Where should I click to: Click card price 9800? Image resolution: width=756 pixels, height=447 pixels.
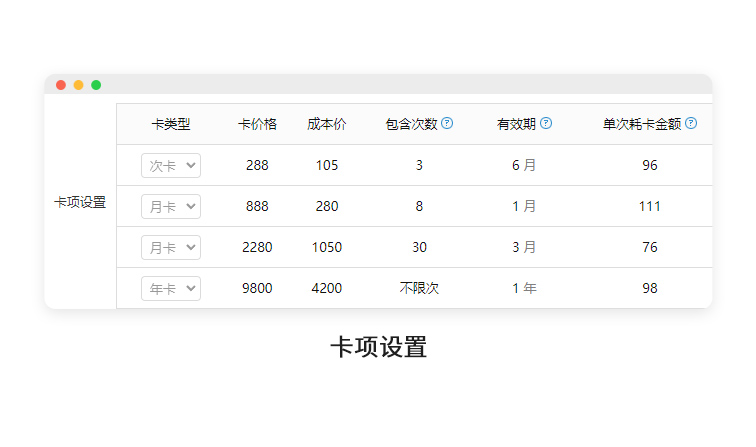pos(257,288)
